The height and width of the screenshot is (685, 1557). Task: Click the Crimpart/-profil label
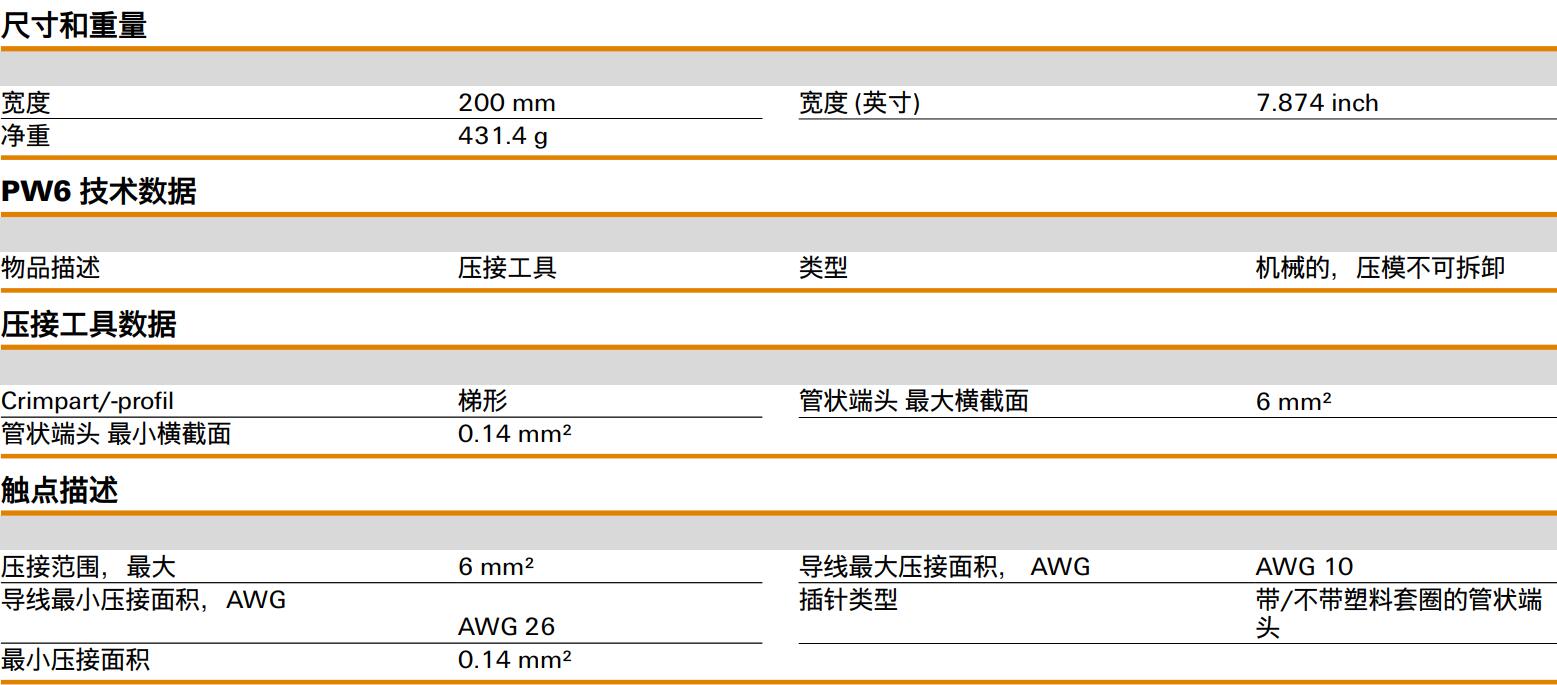[x=87, y=401]
